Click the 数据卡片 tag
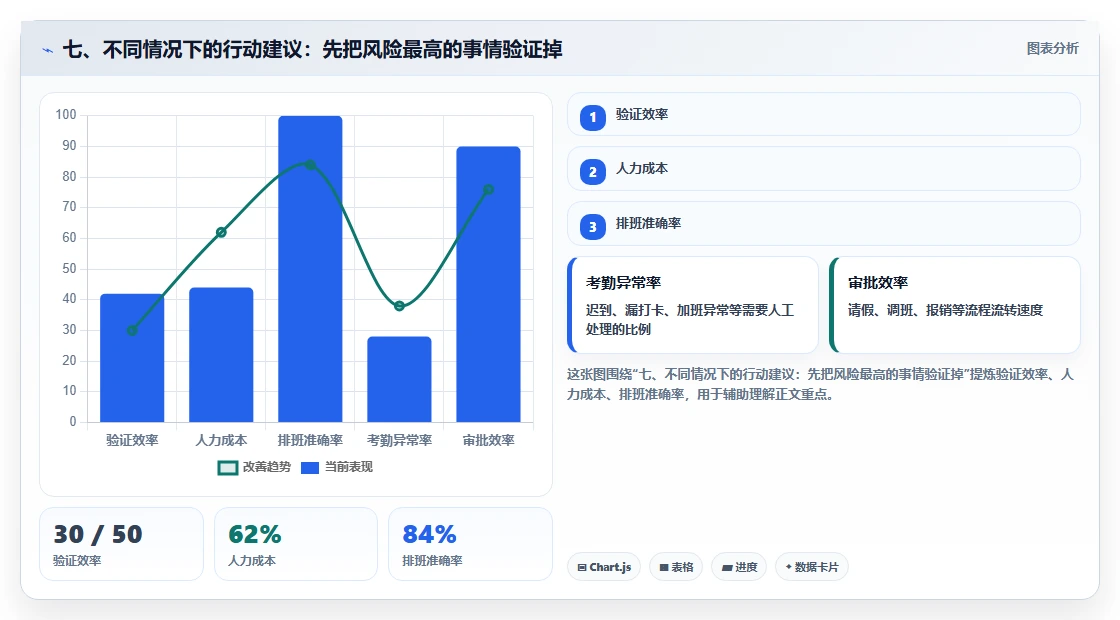Viewport: 1120px width, 620px height. [x=812, y=567]
